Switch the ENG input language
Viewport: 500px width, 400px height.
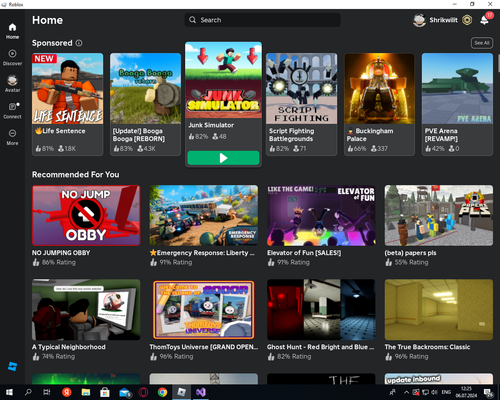click(446, 392)
